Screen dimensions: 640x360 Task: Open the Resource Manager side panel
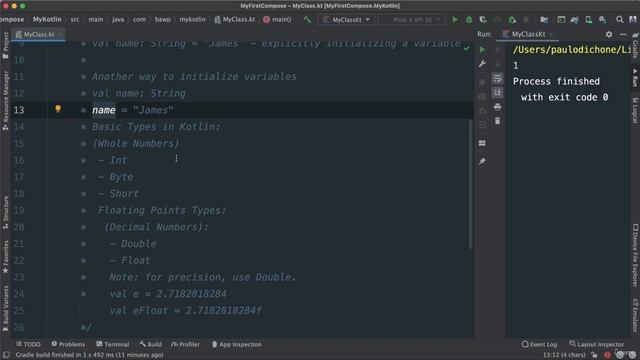pos(5,100)
